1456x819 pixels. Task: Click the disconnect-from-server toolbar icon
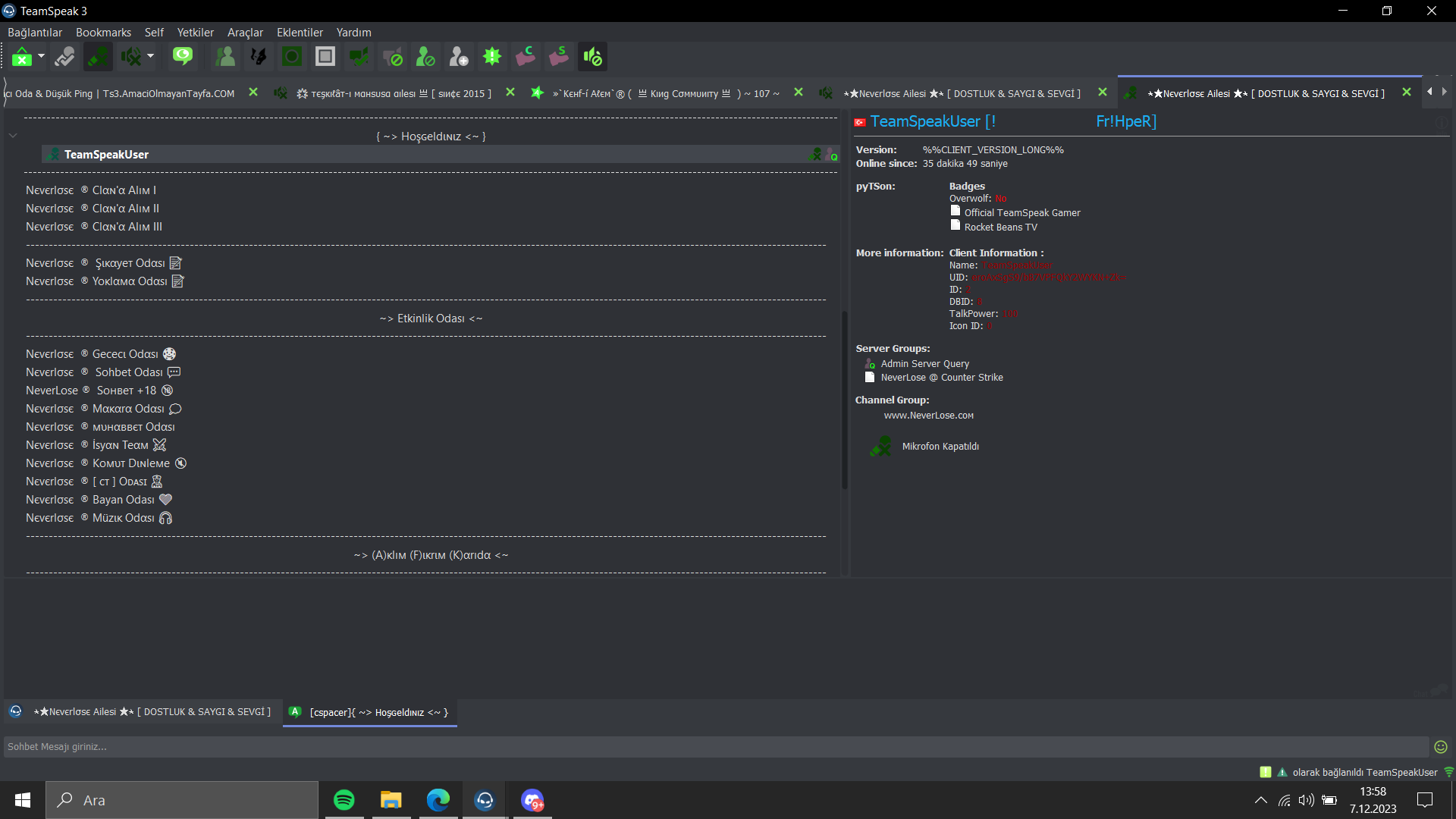click(64, 57)
